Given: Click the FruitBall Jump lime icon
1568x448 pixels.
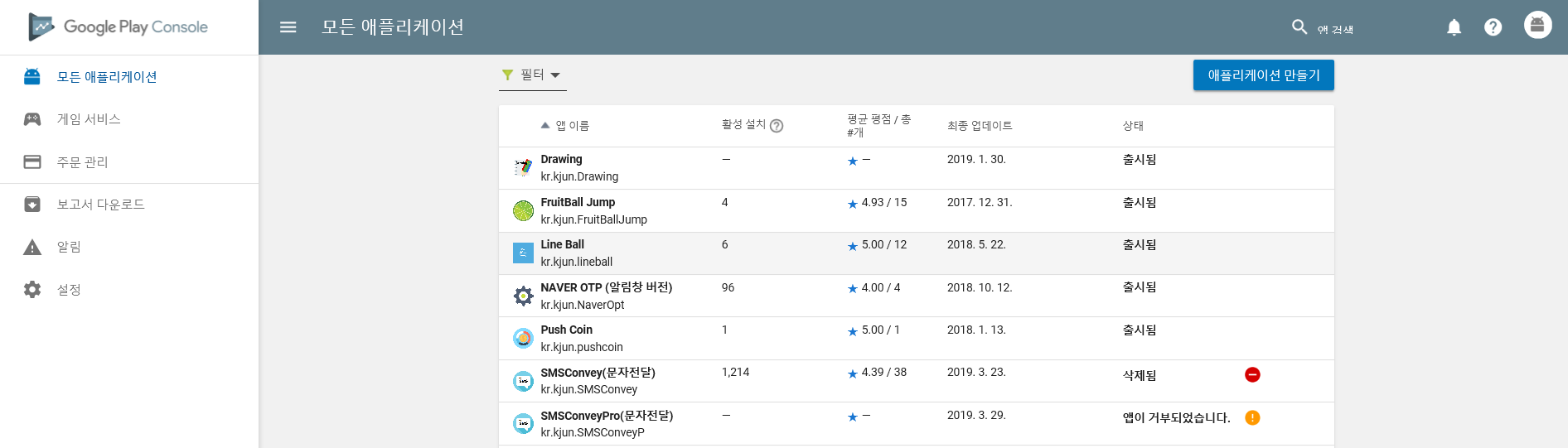Looking at the screenshot, I should click(523, 210).
